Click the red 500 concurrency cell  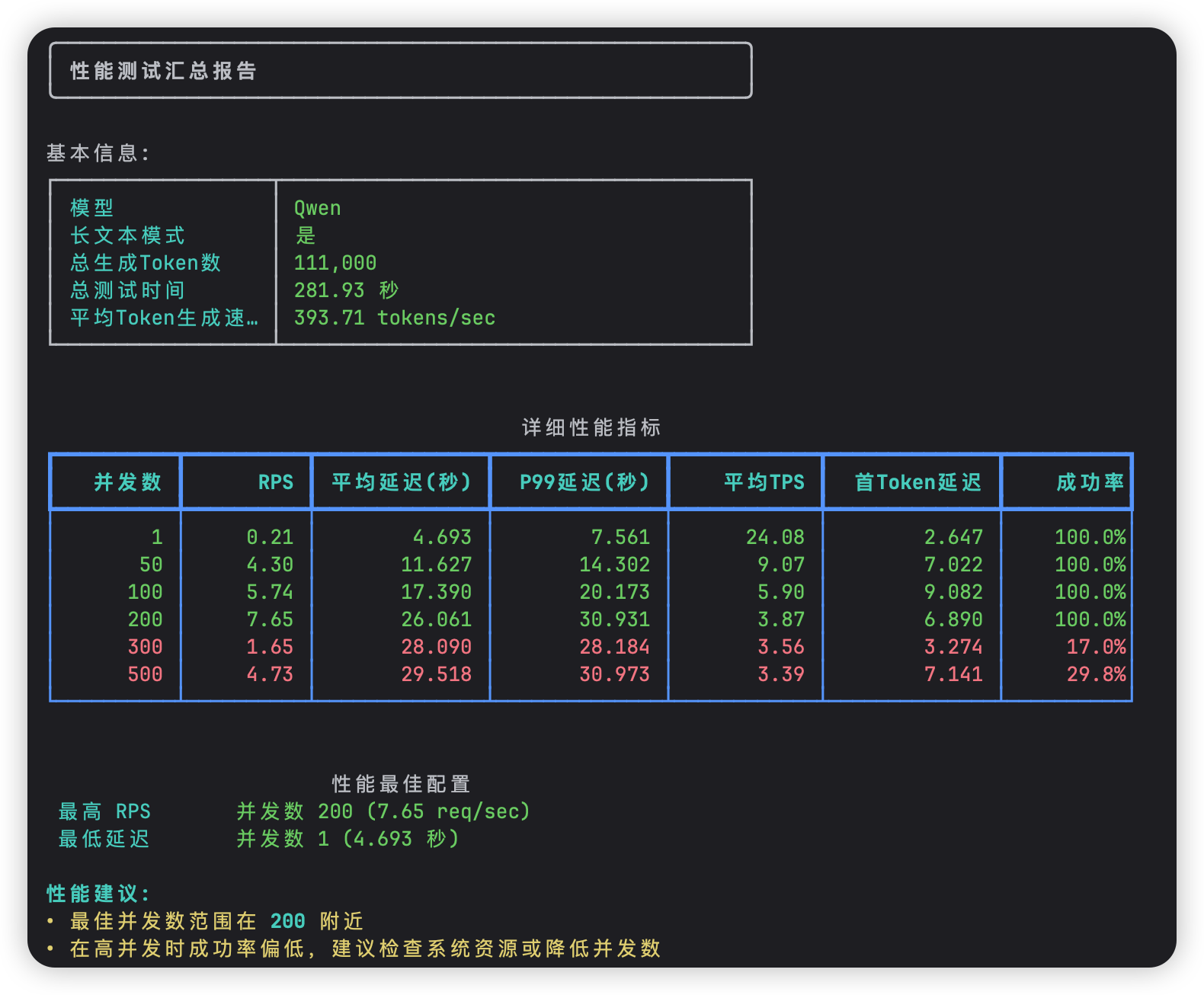(x=145, y=674)
